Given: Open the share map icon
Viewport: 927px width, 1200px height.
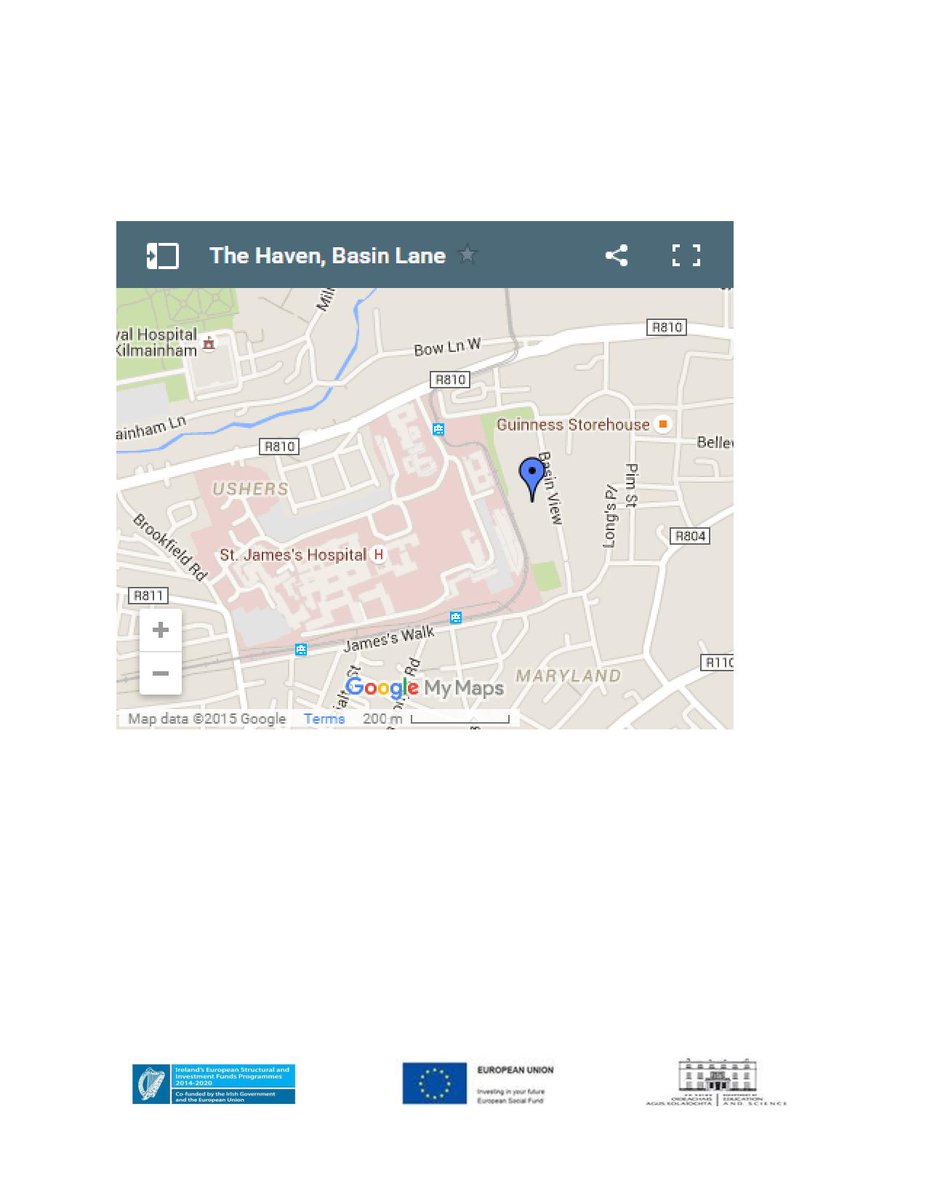Looking at the screenshot, I should coord(617,255).
